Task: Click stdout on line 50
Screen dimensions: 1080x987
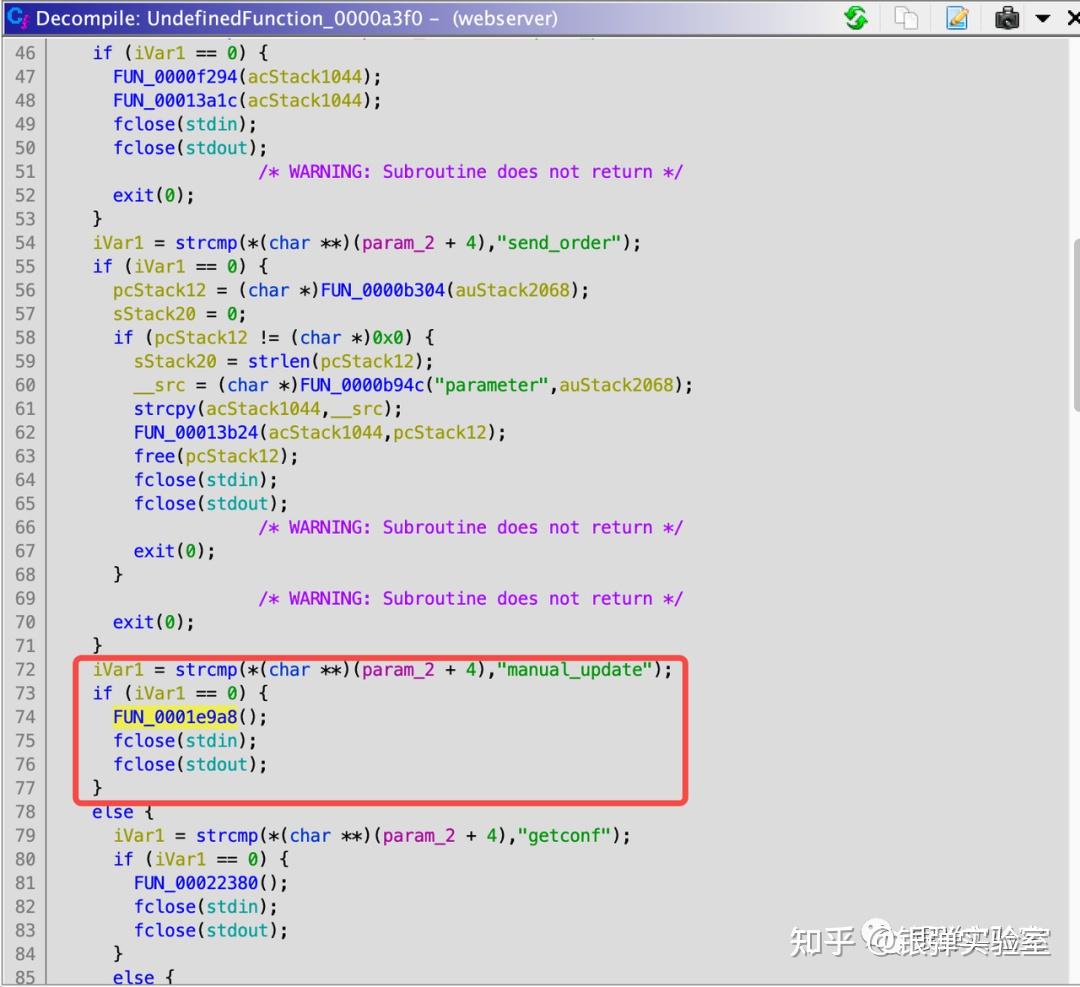Action: point(216,148)
